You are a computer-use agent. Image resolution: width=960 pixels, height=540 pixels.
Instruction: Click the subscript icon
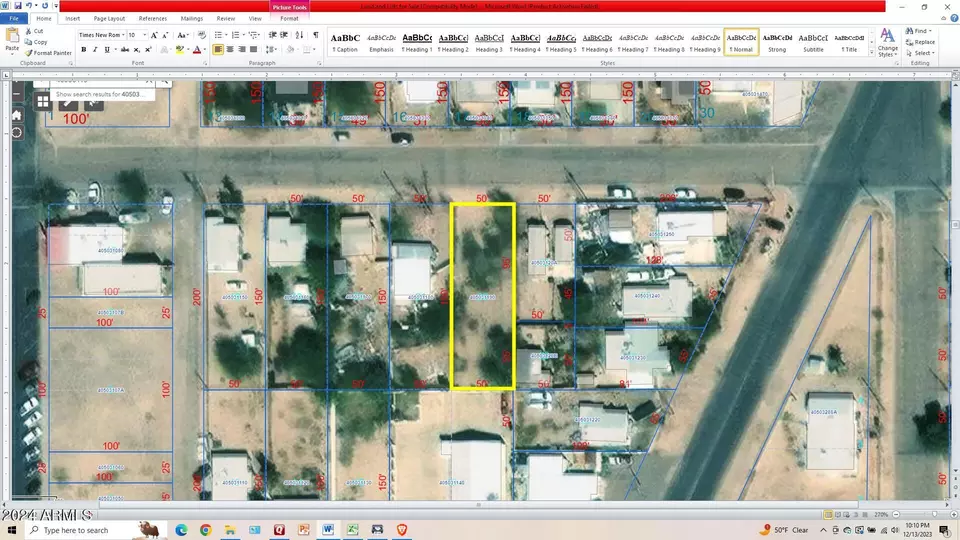click(x=137, y=50)
